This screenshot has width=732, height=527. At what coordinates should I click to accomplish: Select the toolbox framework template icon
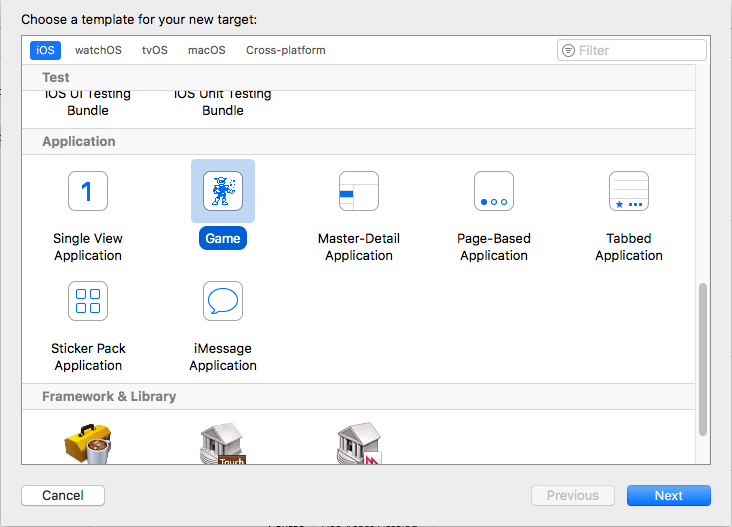coord(88,443)
